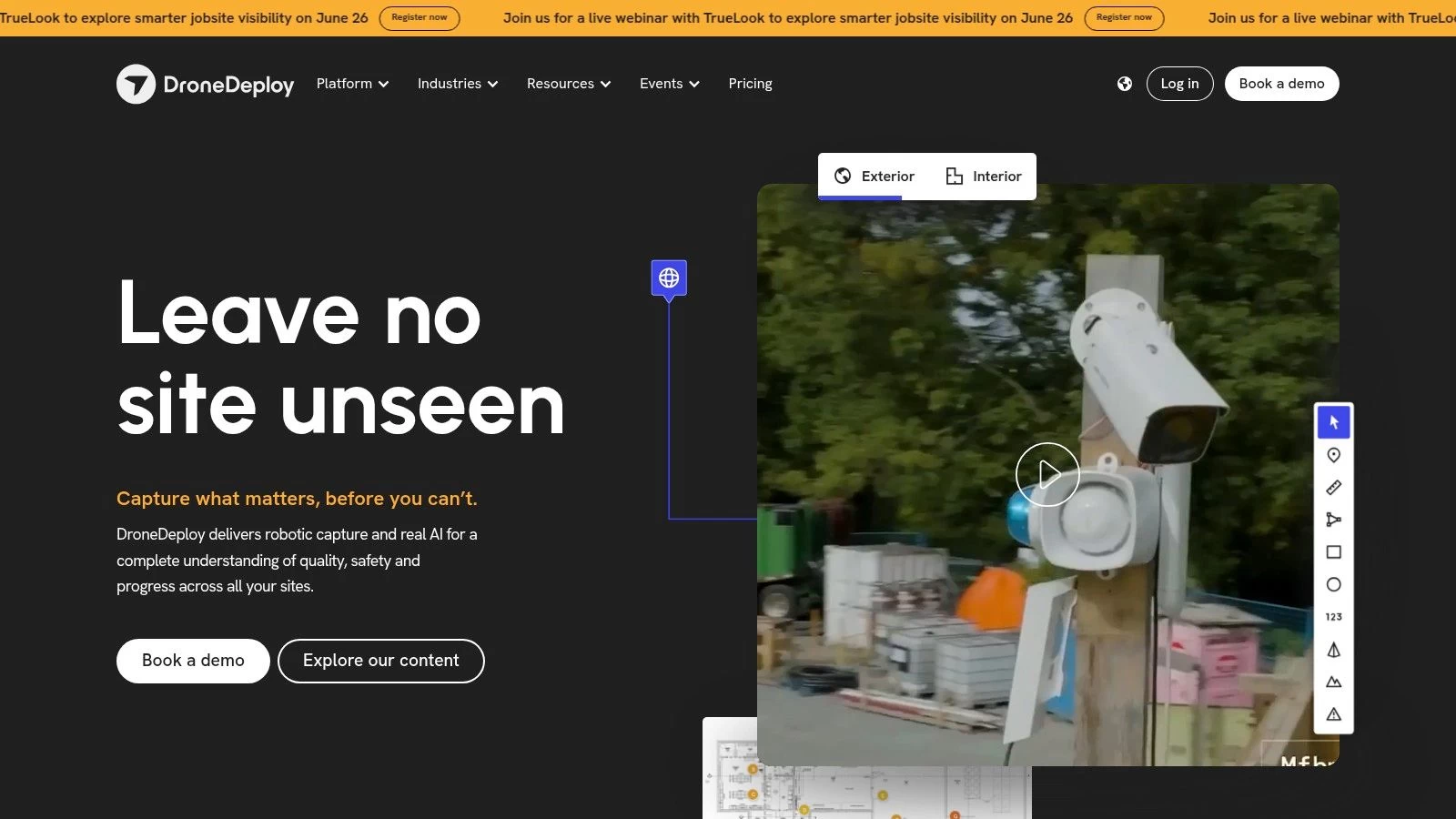Image resolution: width=1456 pixels, height=819 pixels.
Task: Select the polyline node tool
Action: (x=1334, y=520)
